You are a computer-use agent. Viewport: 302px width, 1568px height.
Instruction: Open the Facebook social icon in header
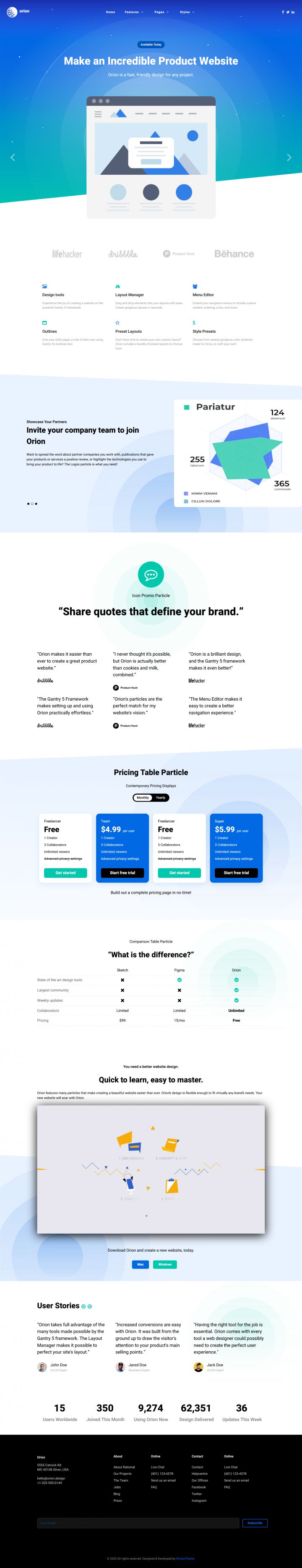click(283, 12)
